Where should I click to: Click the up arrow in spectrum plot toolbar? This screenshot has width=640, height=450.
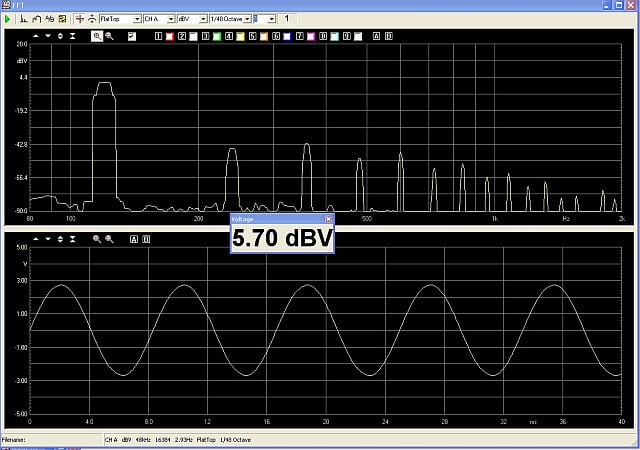[x=35, y=36]
